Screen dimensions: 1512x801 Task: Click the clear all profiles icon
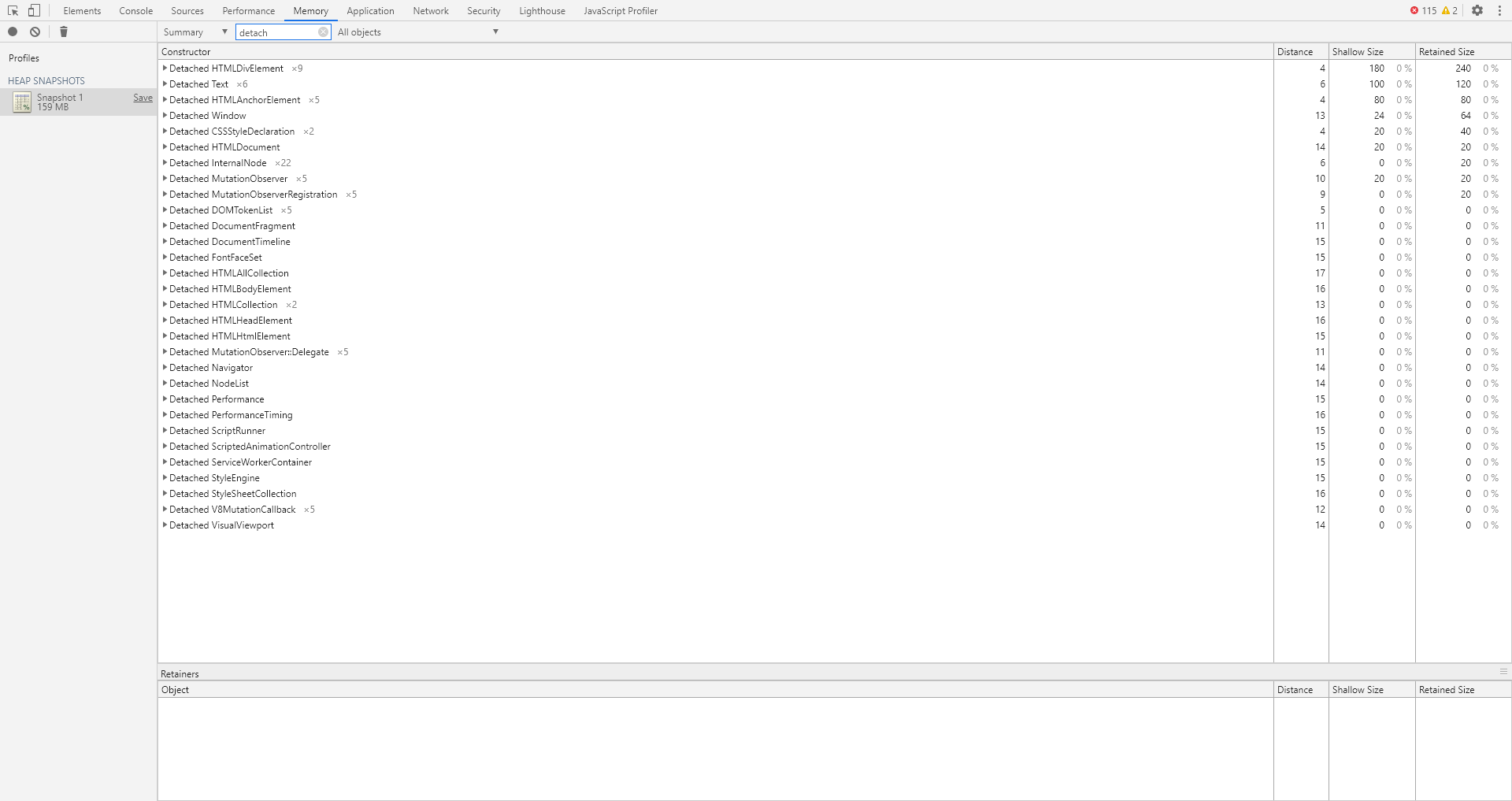(x=35, y=32)
